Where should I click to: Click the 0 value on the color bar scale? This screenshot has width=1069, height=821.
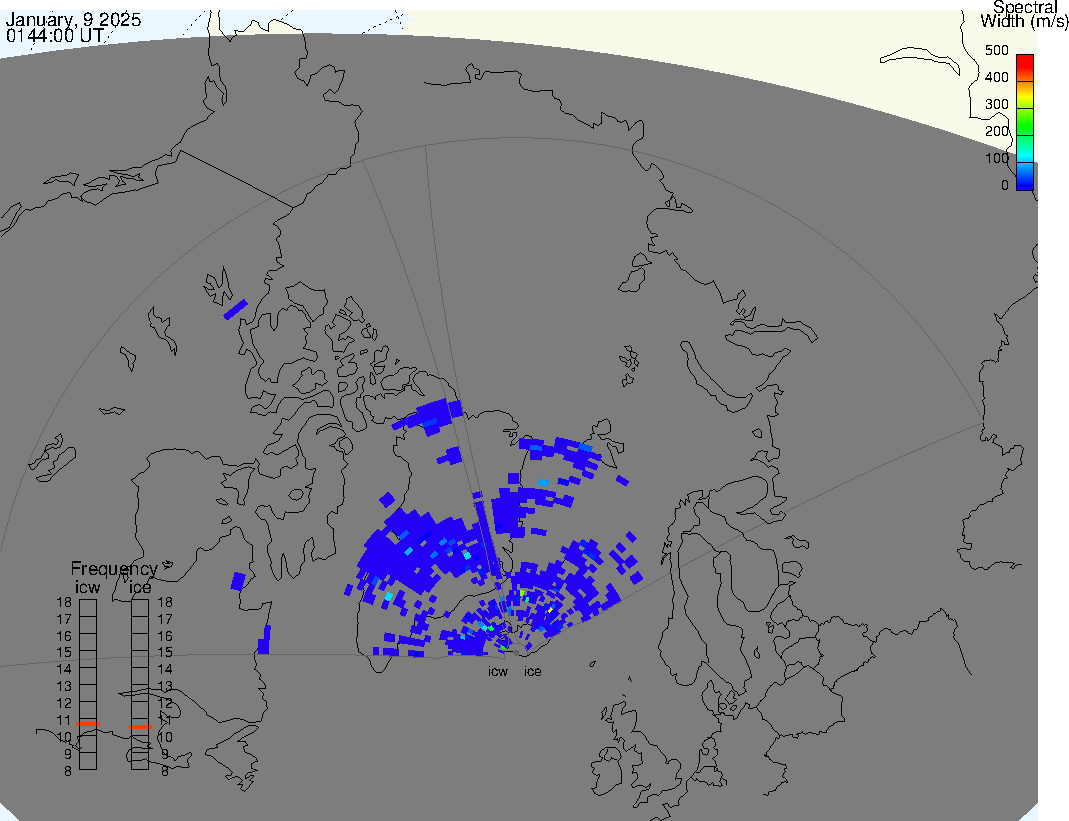[x=1004, y=185]
